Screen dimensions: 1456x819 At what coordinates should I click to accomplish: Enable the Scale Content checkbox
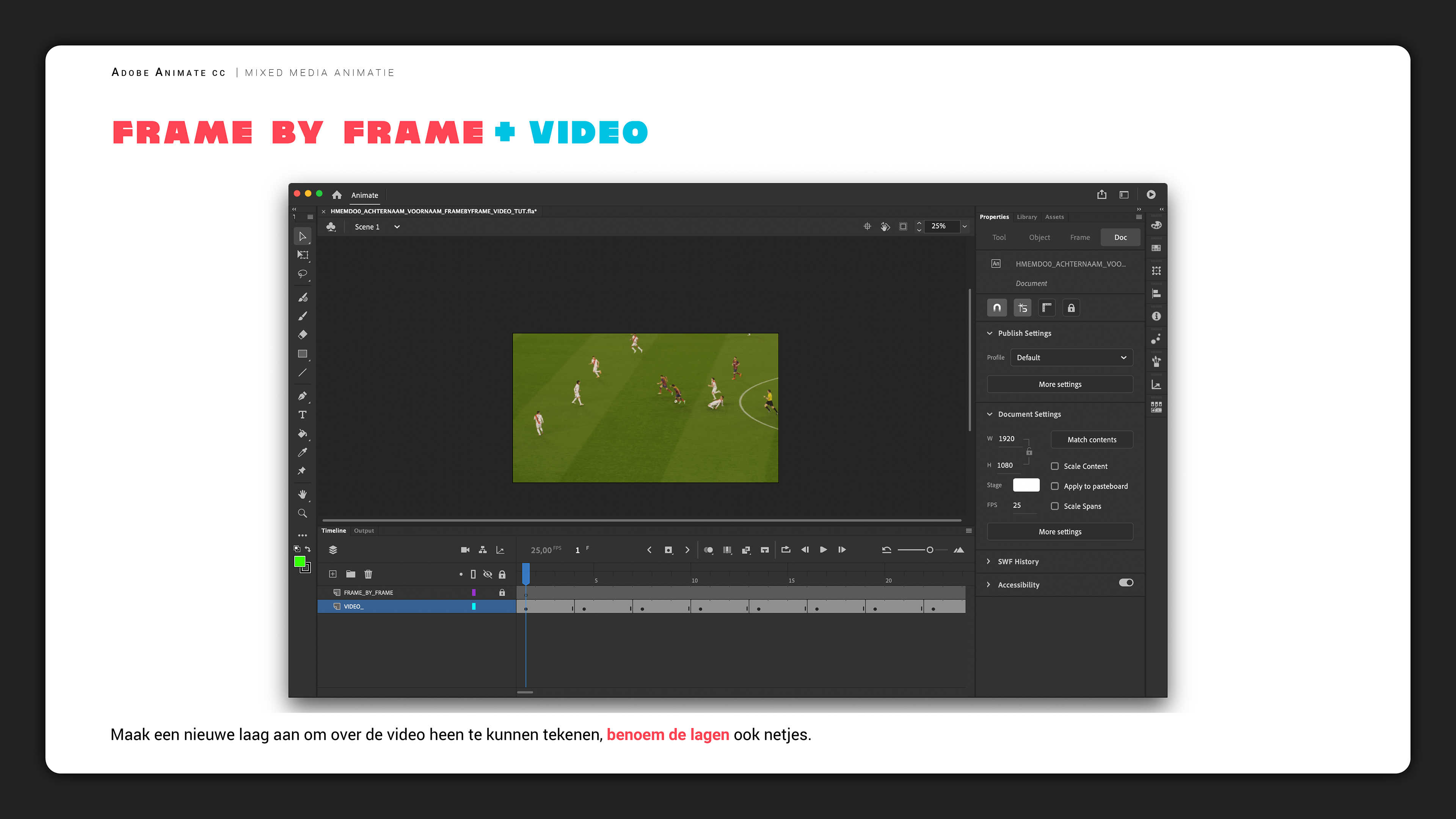pos(1055,466)
